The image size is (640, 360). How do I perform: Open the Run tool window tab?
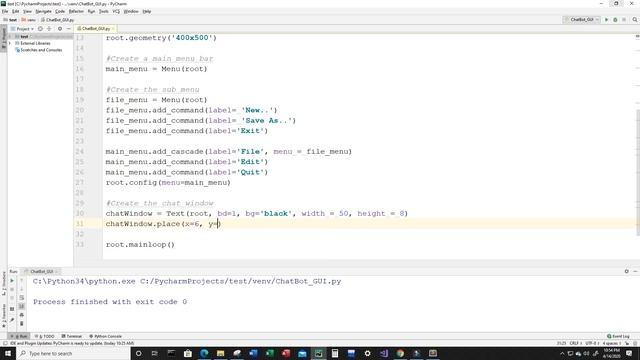[19, 336]
